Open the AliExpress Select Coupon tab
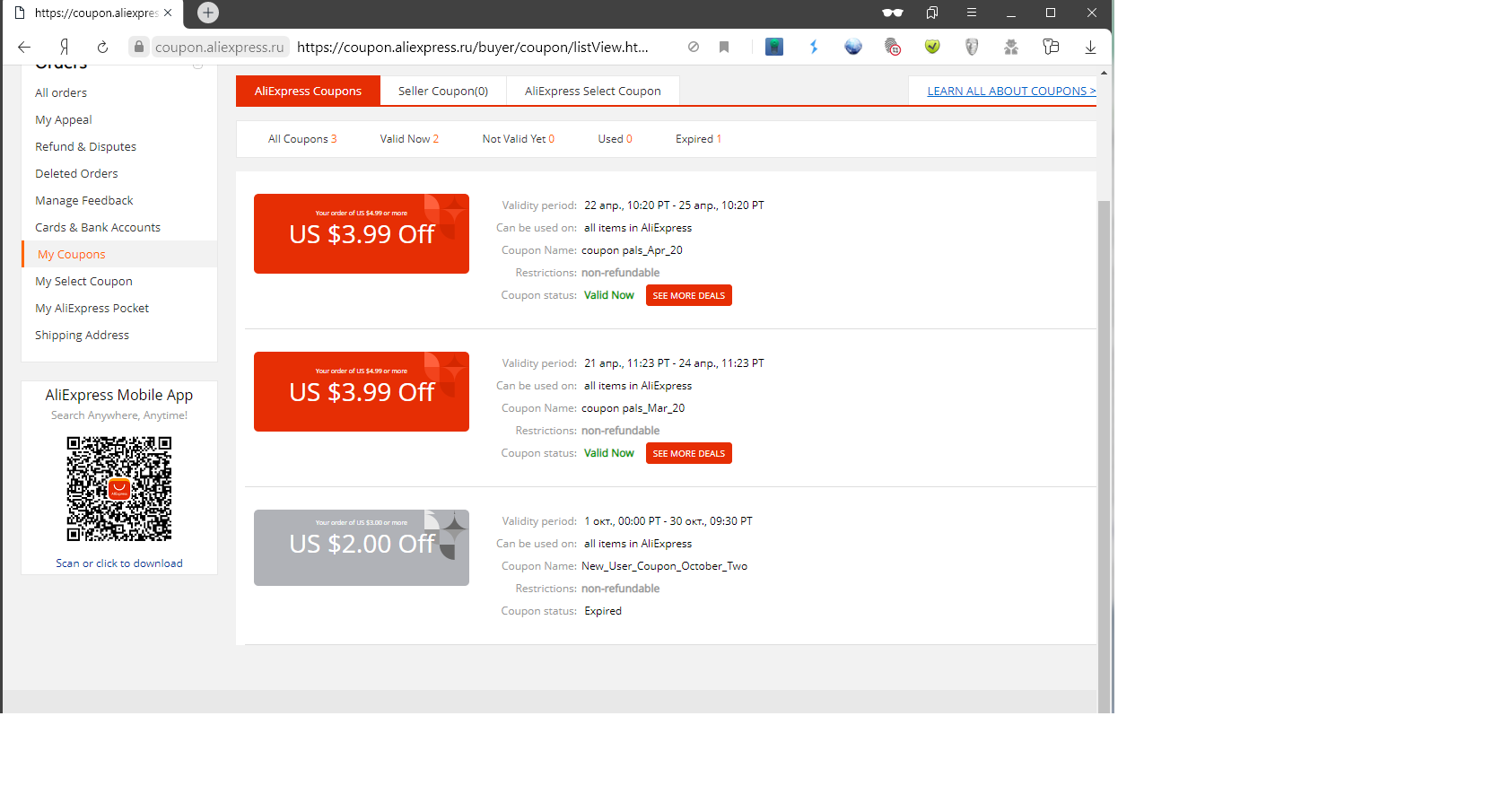This screenshot has height=812, width=1502. (593, 91)
